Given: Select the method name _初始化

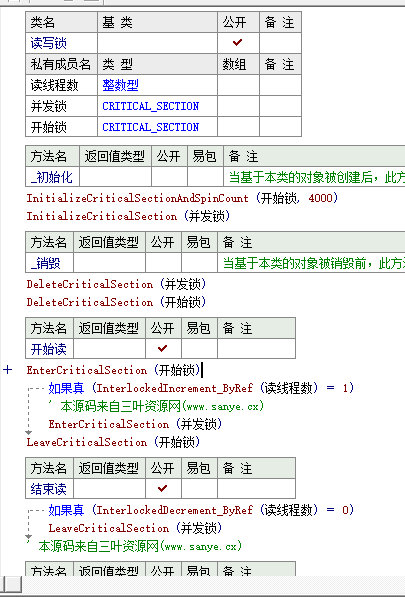Looking at the screenshot, I should coord(51,177).
